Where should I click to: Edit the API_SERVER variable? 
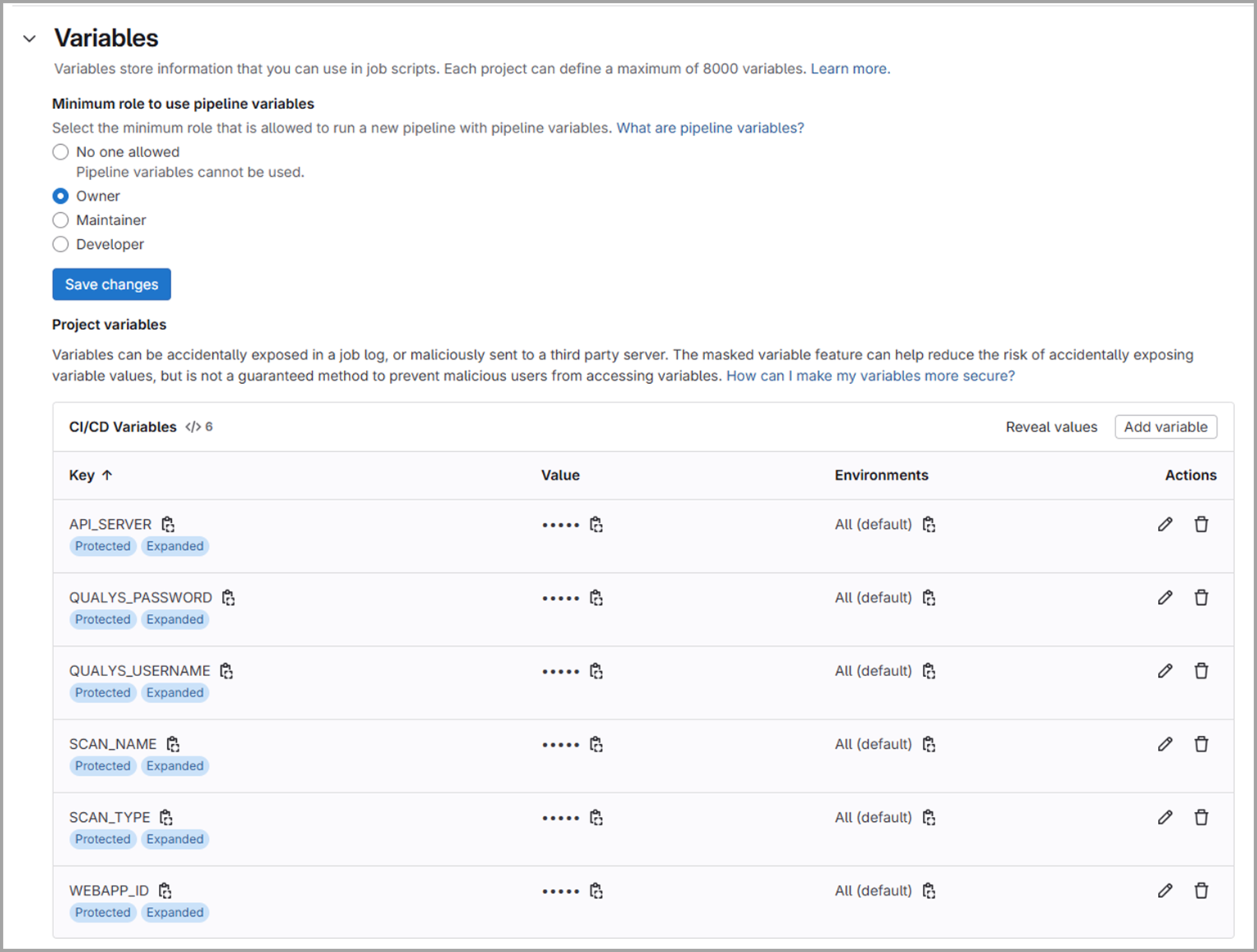(1165, 525)
